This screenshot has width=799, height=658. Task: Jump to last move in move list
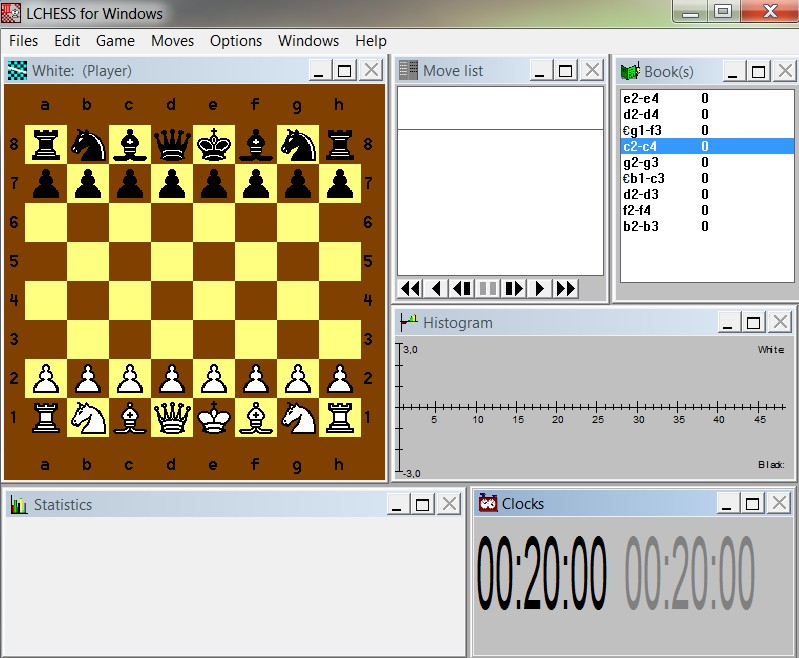click(x=566, y=288)
